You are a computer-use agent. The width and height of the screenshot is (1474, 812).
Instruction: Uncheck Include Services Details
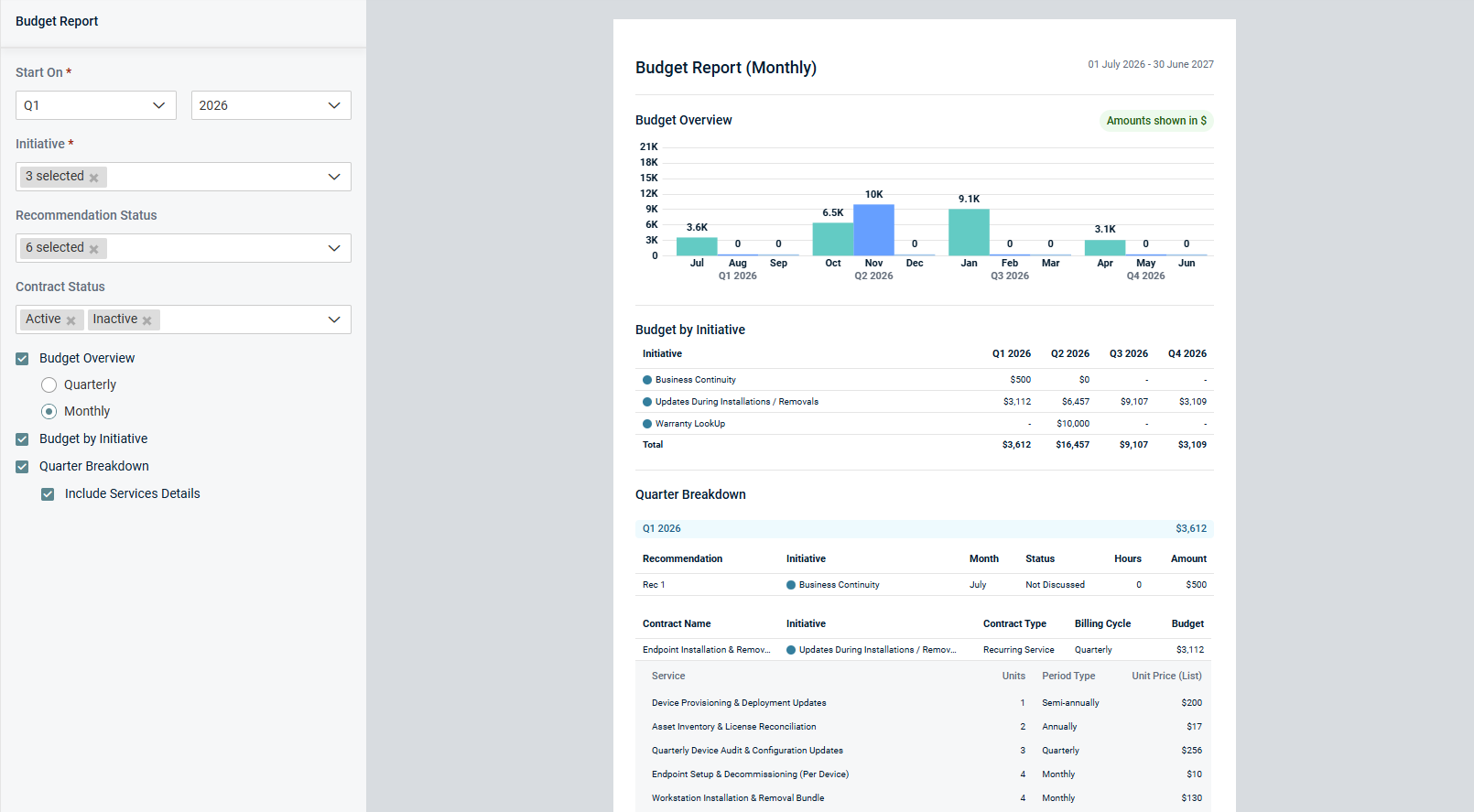(48, 494)
